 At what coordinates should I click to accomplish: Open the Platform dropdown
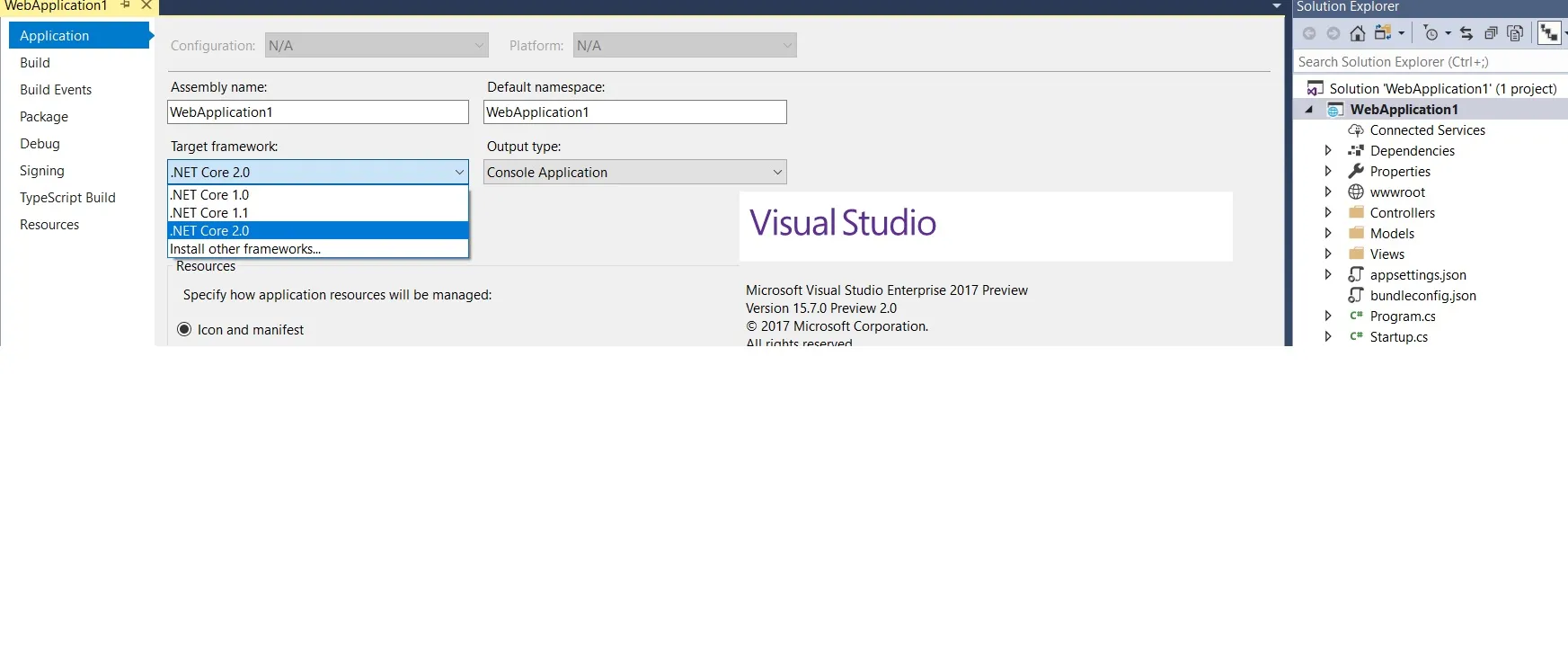[685, 45]
